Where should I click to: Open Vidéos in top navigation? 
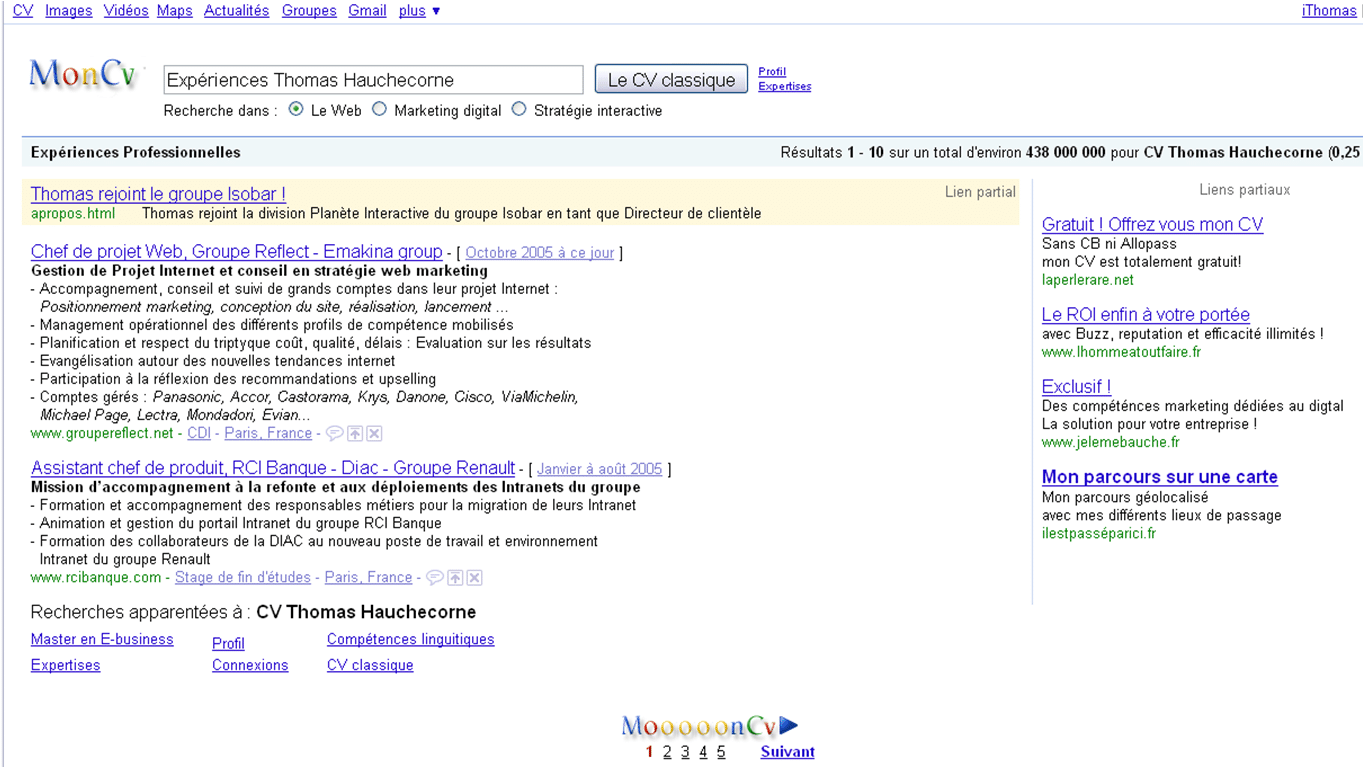pos(126,10)
